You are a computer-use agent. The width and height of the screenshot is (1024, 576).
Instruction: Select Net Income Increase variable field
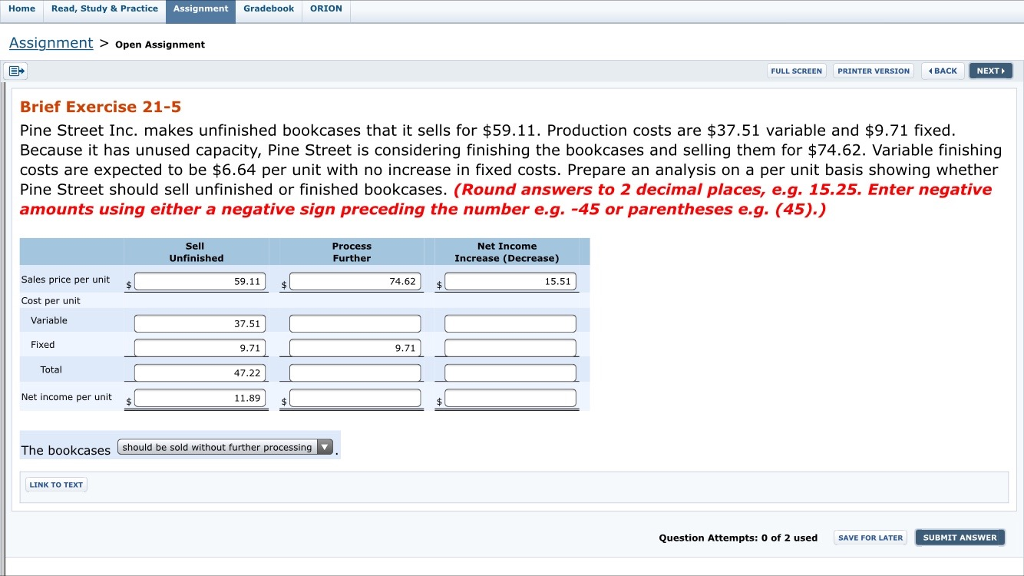[510, 324]
